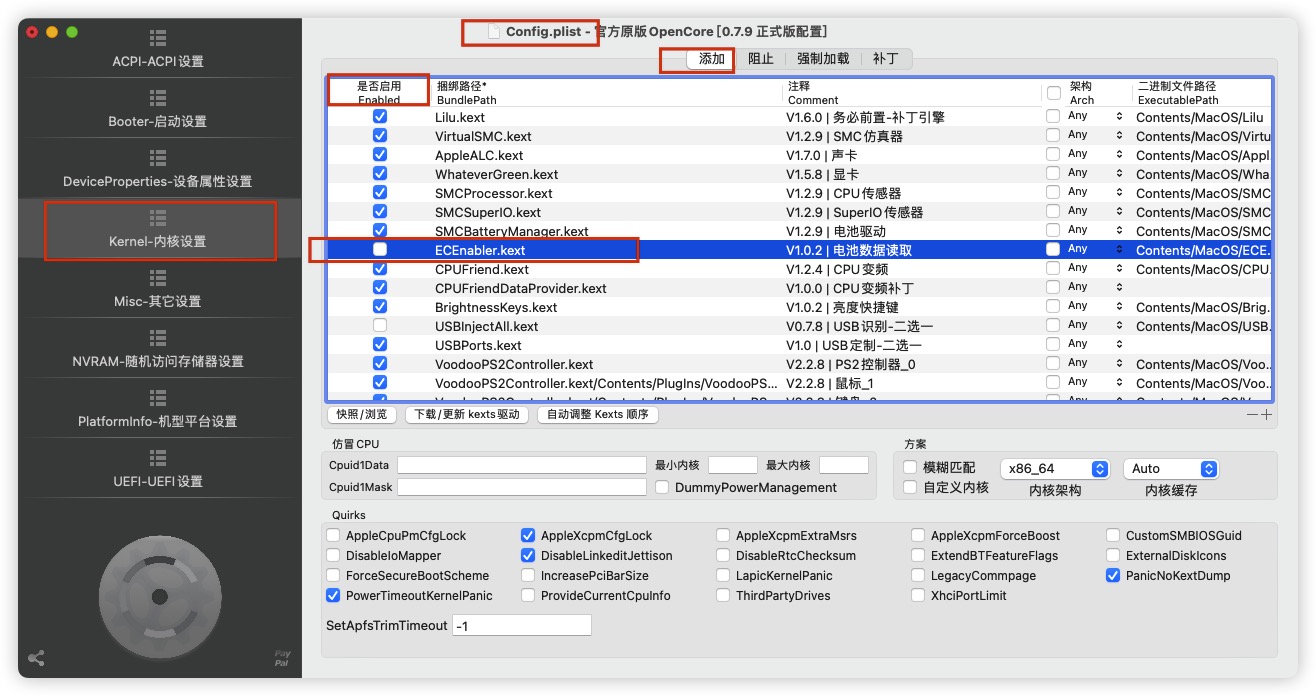Open Arch stepper for VirtualSMC.kext row
The image size is (1316, 696).
tap(1119, 135)
